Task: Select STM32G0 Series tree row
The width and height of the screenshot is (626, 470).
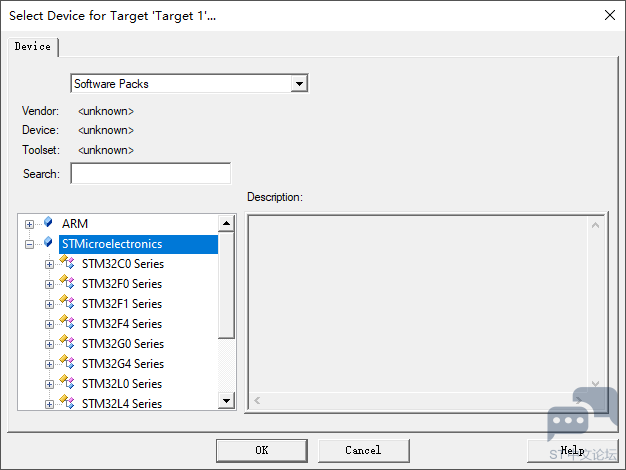Action: pos(123,344)
